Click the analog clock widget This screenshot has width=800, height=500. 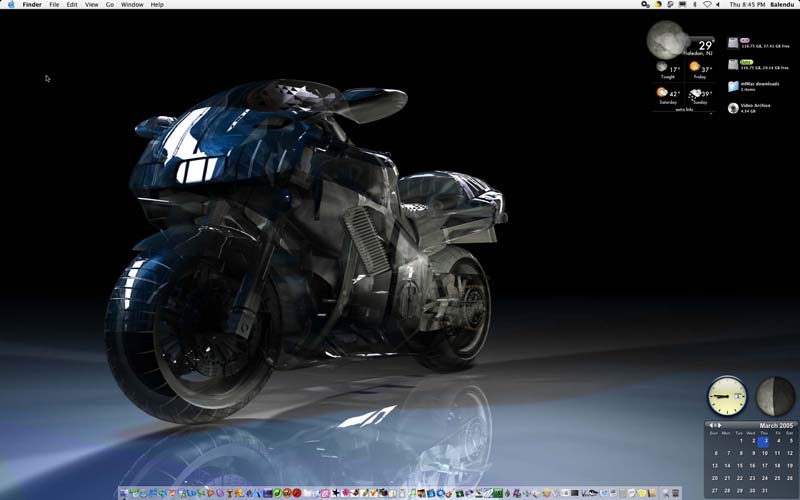pos(727,396)
